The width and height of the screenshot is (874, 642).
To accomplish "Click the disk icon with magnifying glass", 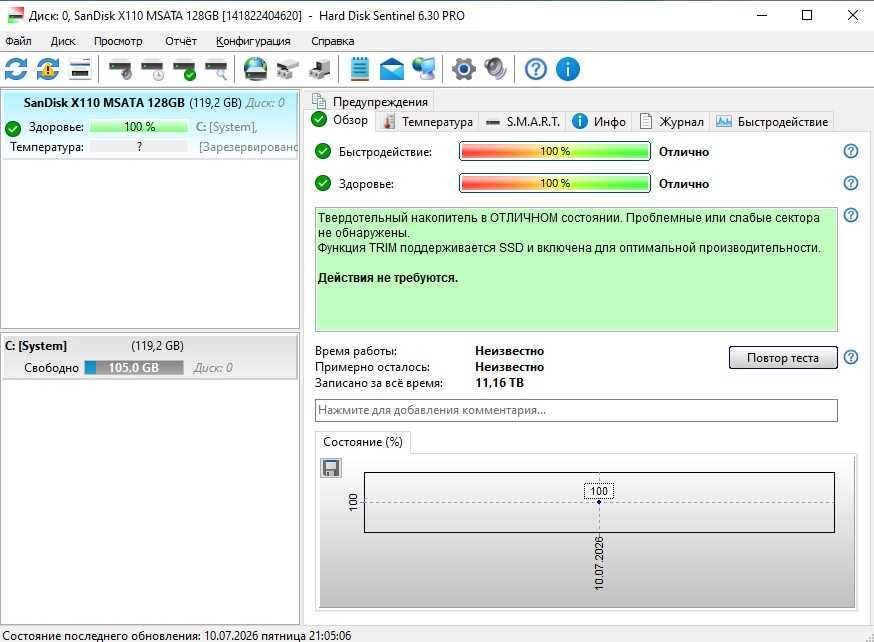I will [216, 70].
